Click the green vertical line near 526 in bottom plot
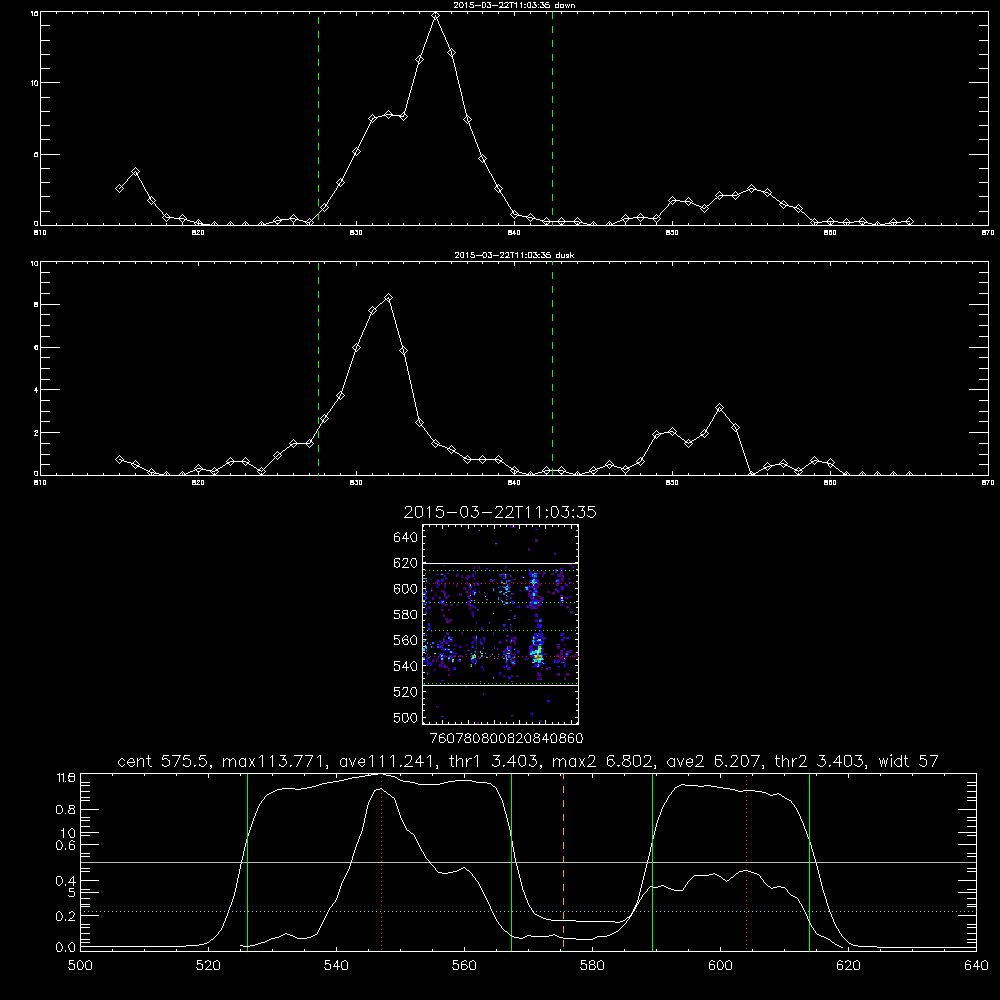 coord(247,861)
